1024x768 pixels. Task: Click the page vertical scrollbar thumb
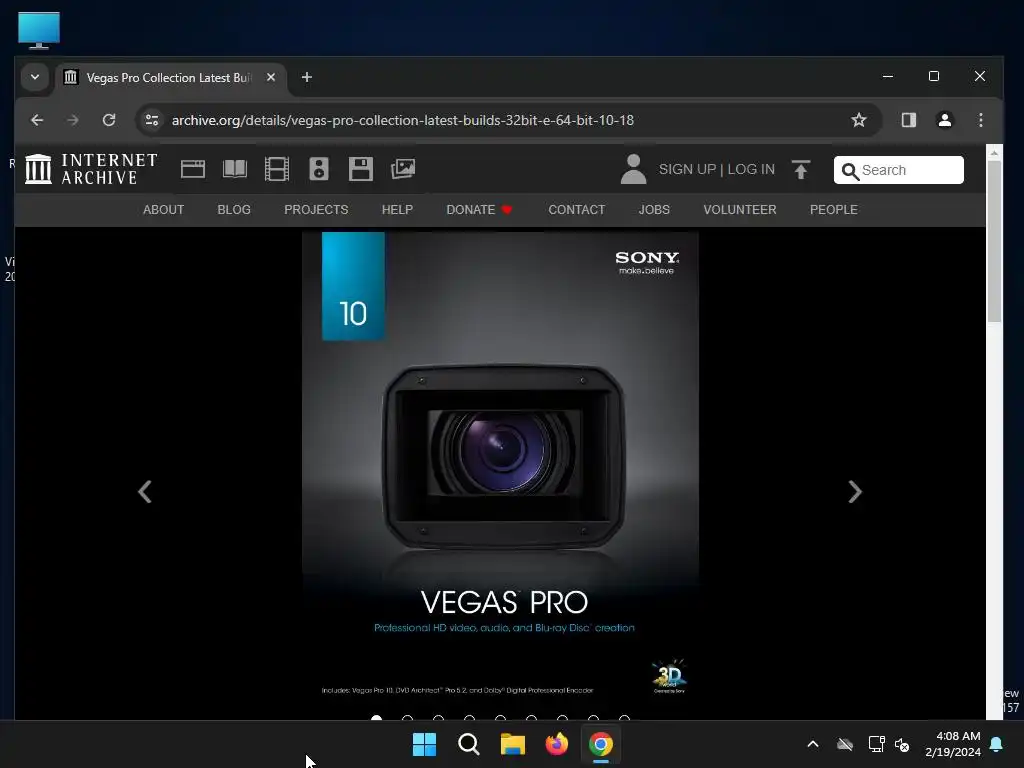pos(994,241)
